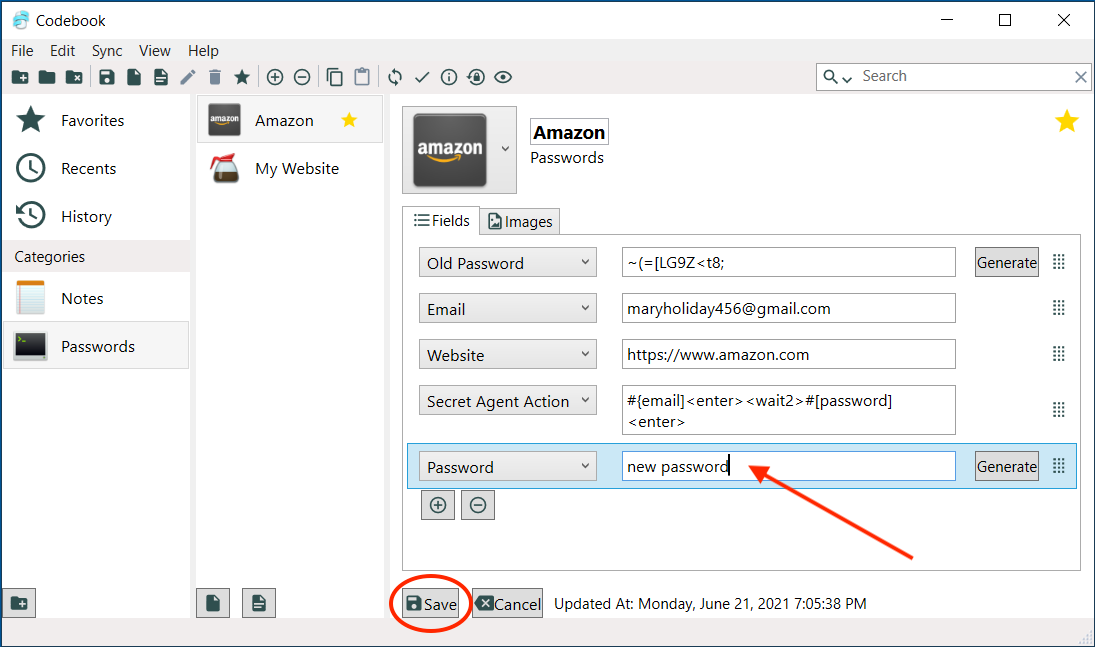Screen dimensions: 1095x647
Task: Click the add category folder toolbar icon
Action: pyautogui.click(x=20, y=77)
